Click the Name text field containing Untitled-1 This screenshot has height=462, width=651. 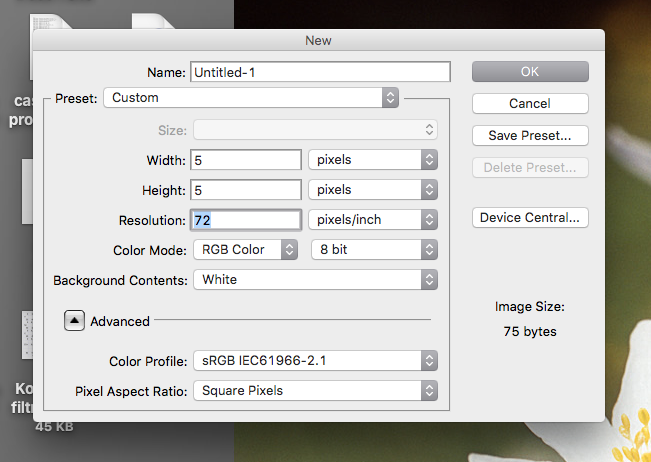click(320, 72)
